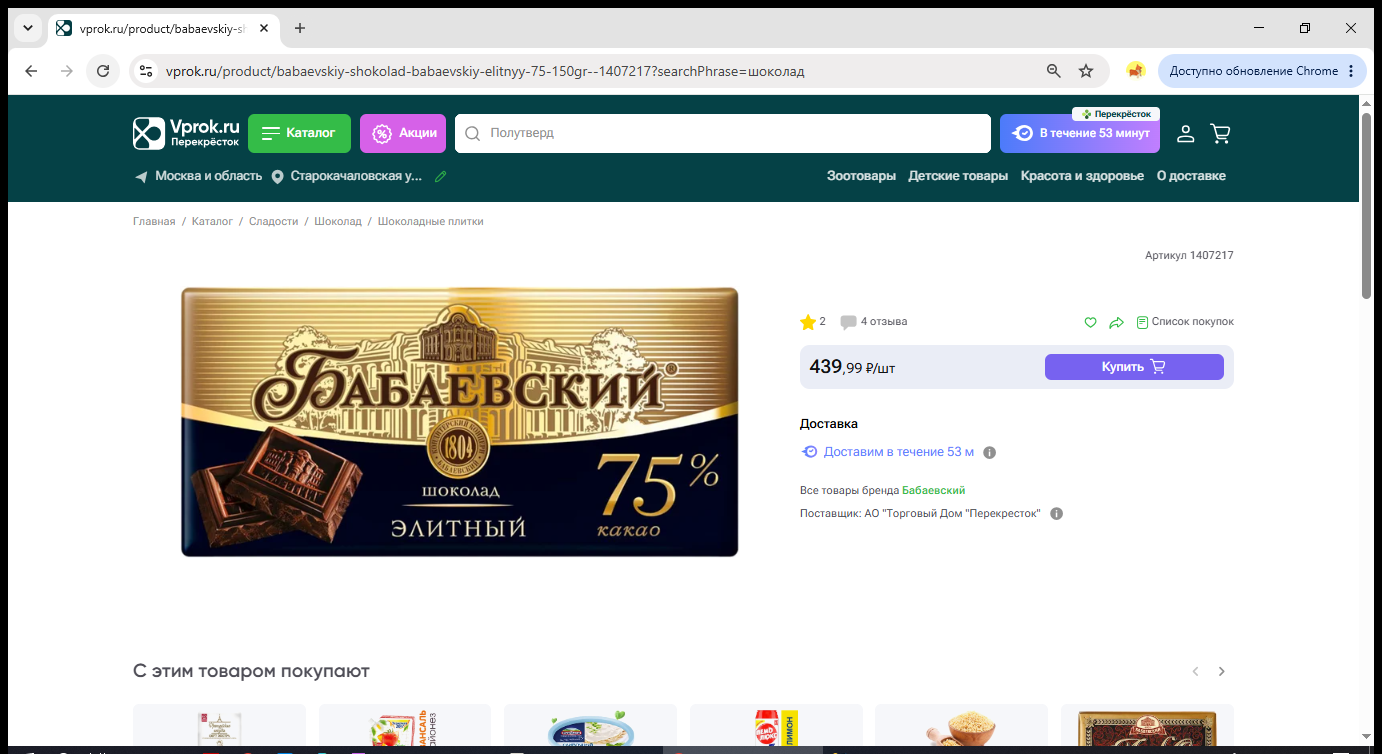This screenshot has height=754, width=1382.
Task: Click 'Доставим в течение 53 м' link
Action: 898,452
